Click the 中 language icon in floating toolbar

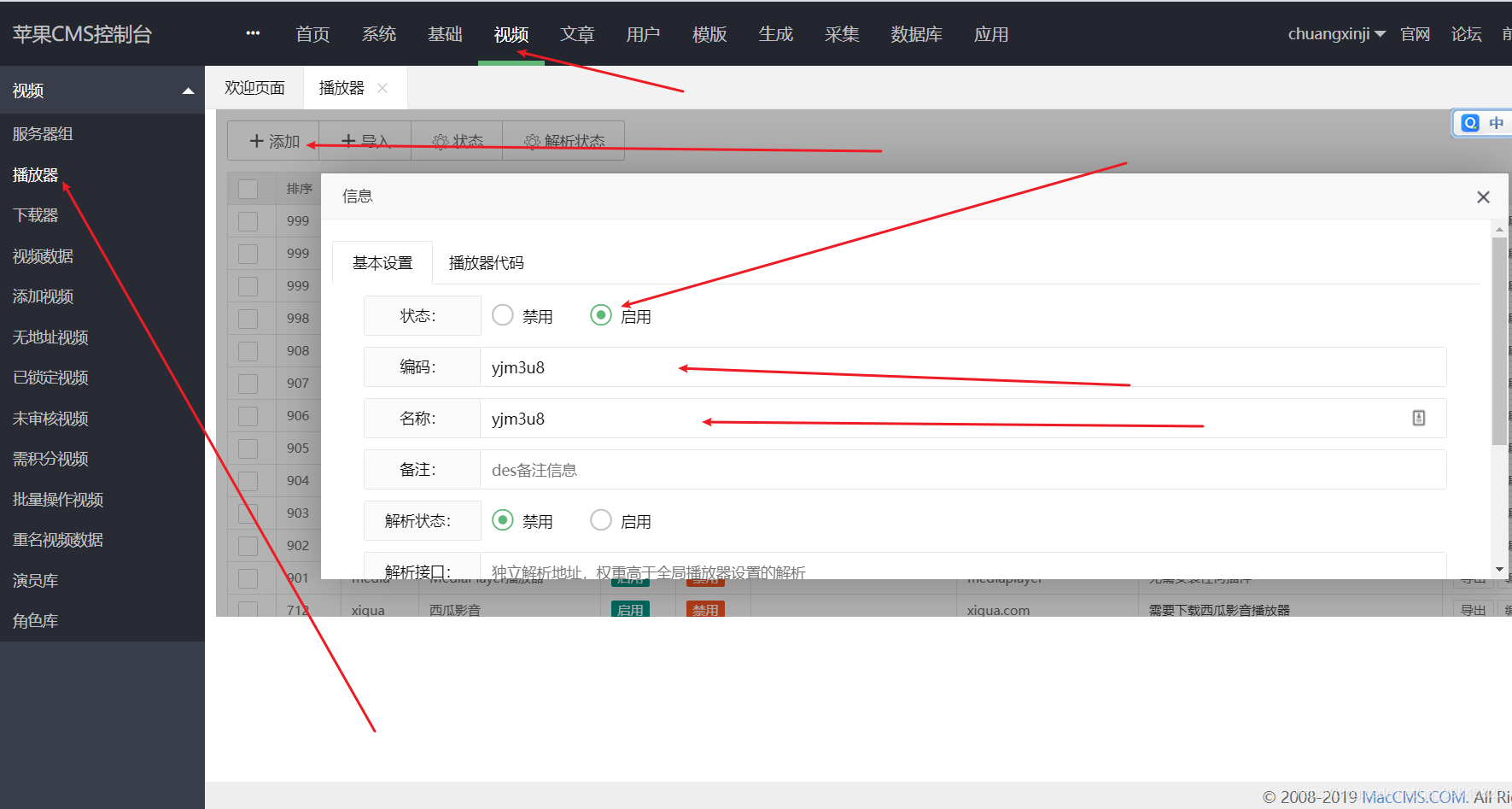pos(1496,123)
